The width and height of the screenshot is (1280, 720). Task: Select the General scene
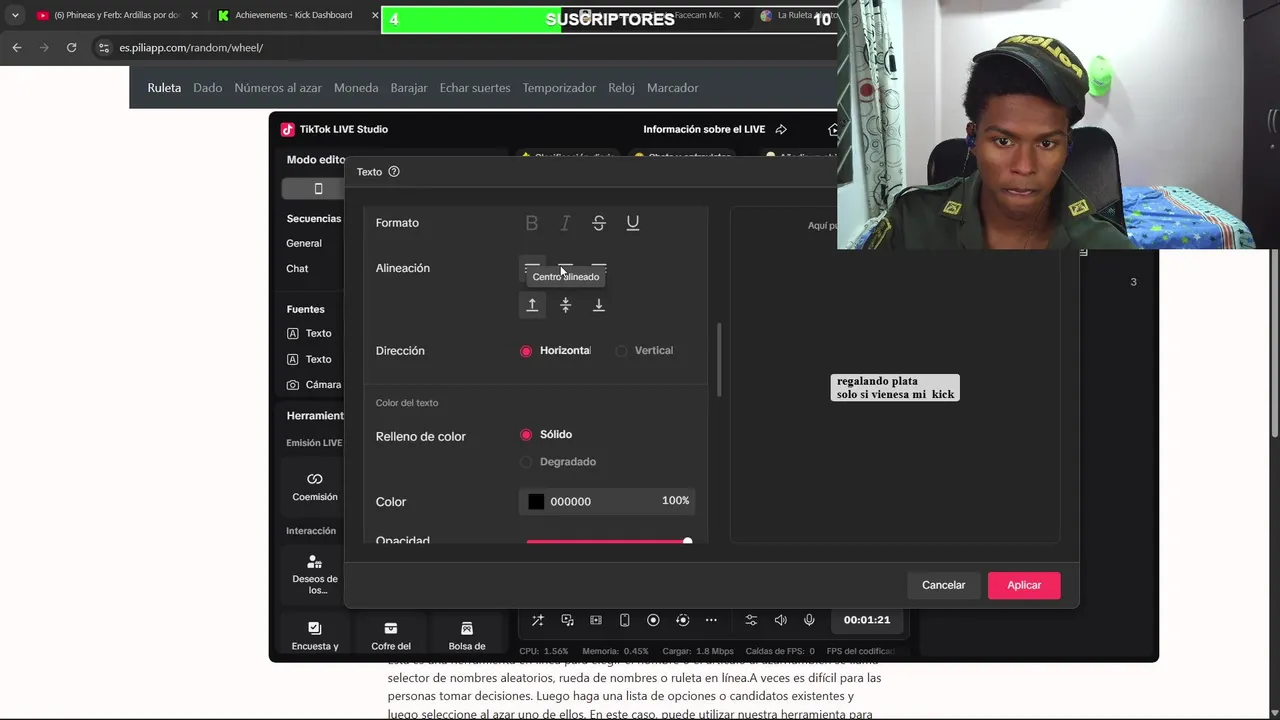(304, 243)
